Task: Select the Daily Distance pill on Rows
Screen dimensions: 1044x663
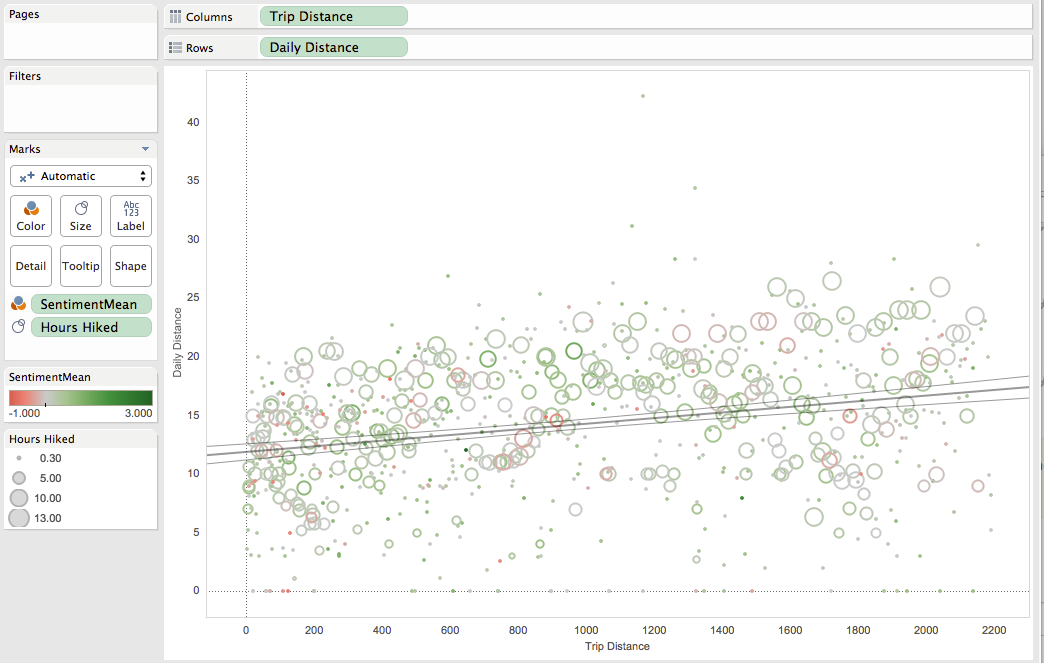Action: click(x=334, y=47)
